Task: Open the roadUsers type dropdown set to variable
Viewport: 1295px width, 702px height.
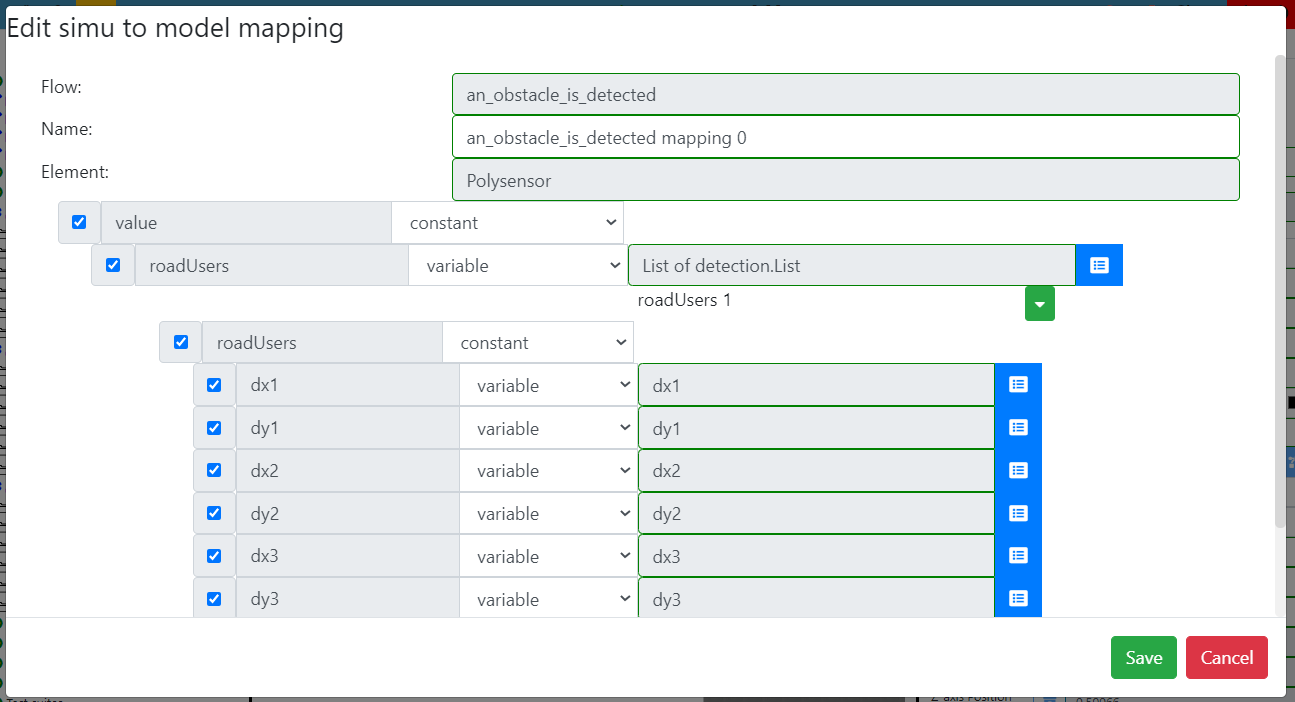Action: pyautogui.click(x=518, y=265)
